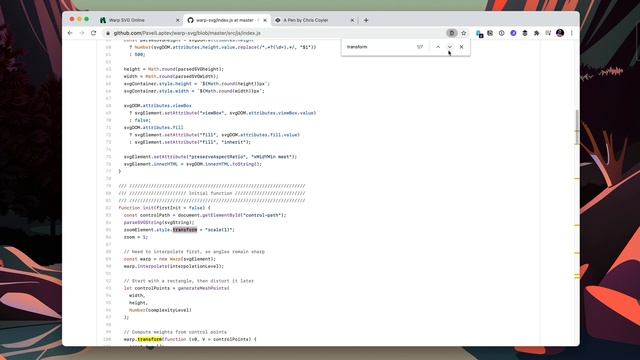Click the "width = Math.round(parsedSVGwidth);" line

pyautogui.click(x=171, y=76)
